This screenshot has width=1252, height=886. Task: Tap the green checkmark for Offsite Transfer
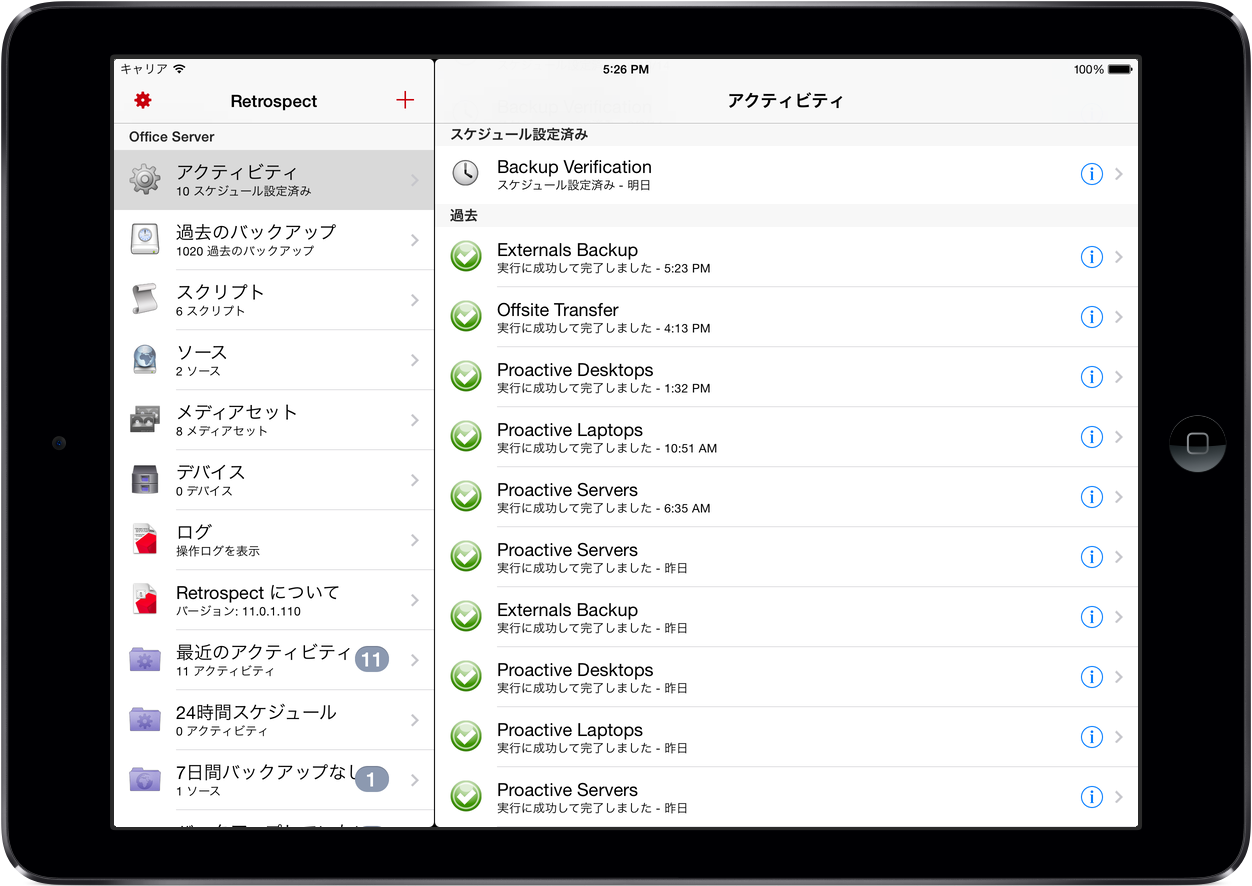[x=466, y=316]
